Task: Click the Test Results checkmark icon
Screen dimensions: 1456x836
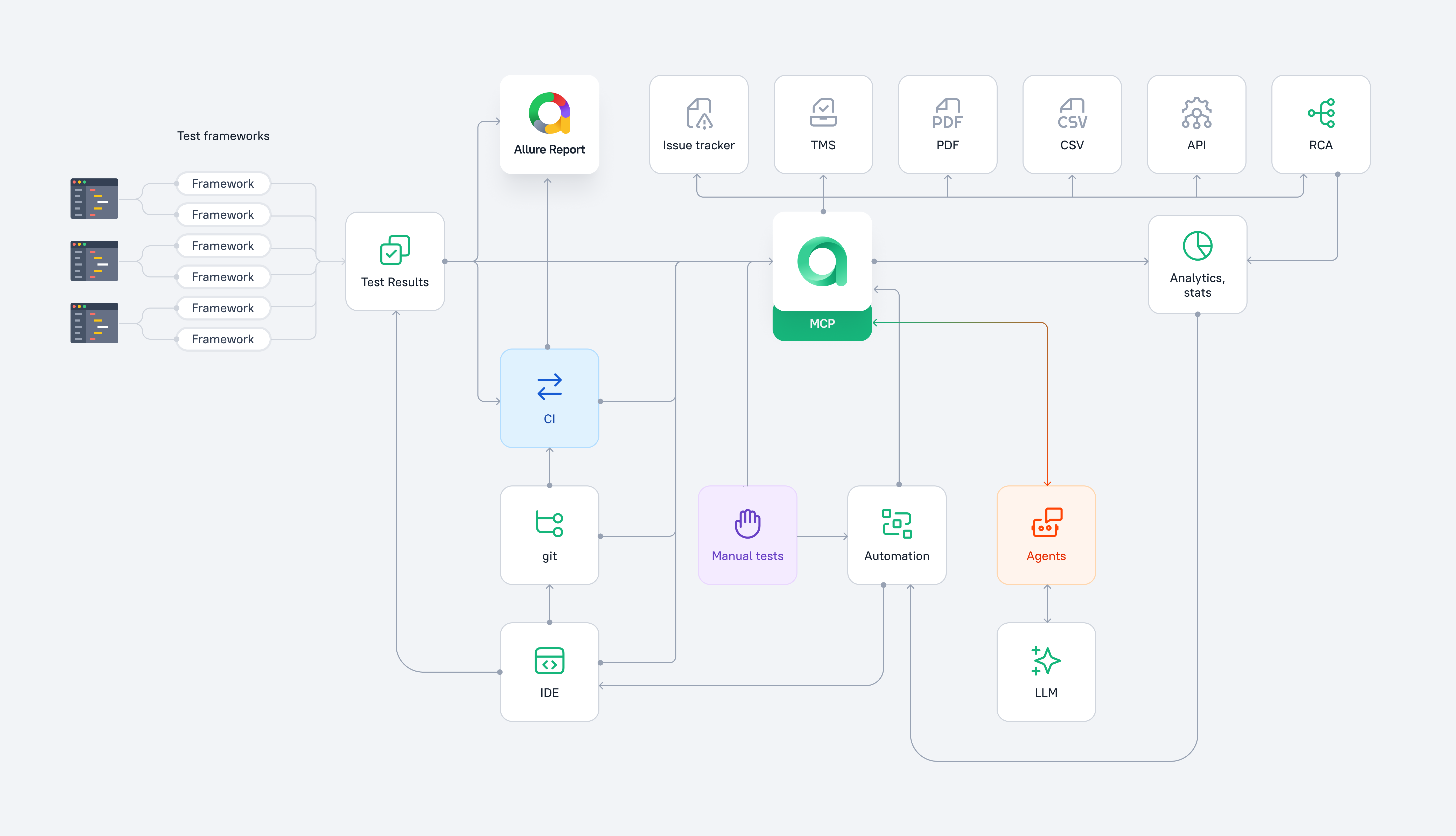Action: click(395, 250)
